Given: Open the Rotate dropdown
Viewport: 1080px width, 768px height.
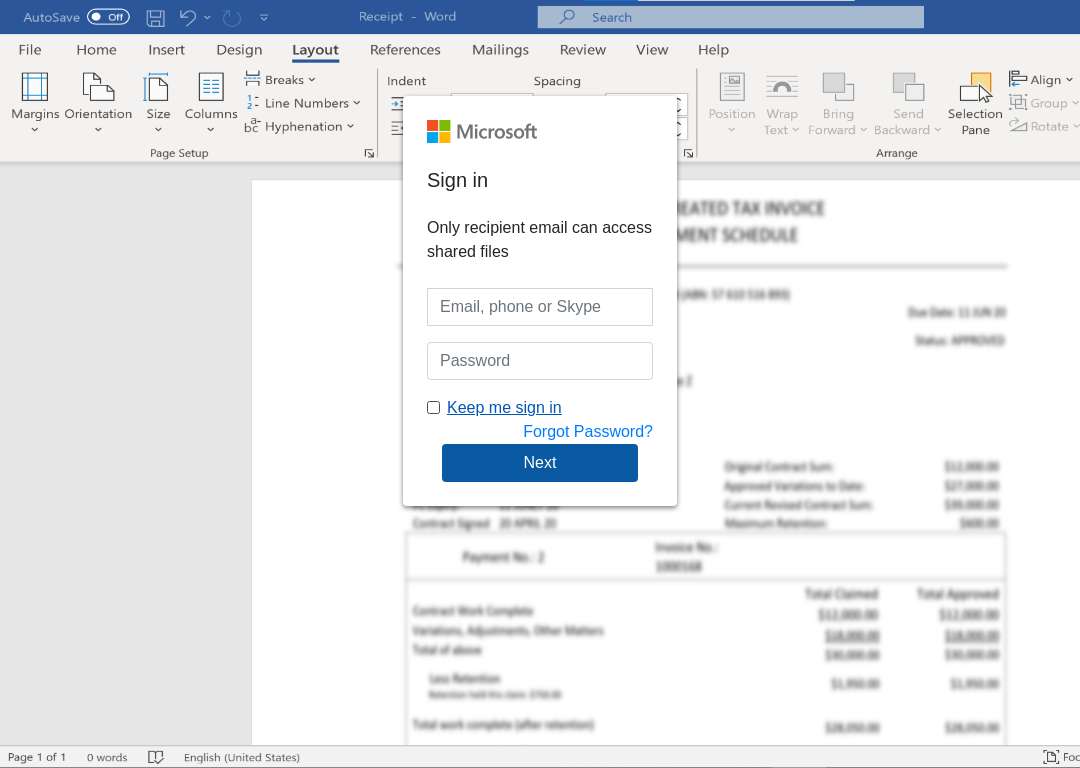Looking at the screenshot, I should coord(1043,127).
